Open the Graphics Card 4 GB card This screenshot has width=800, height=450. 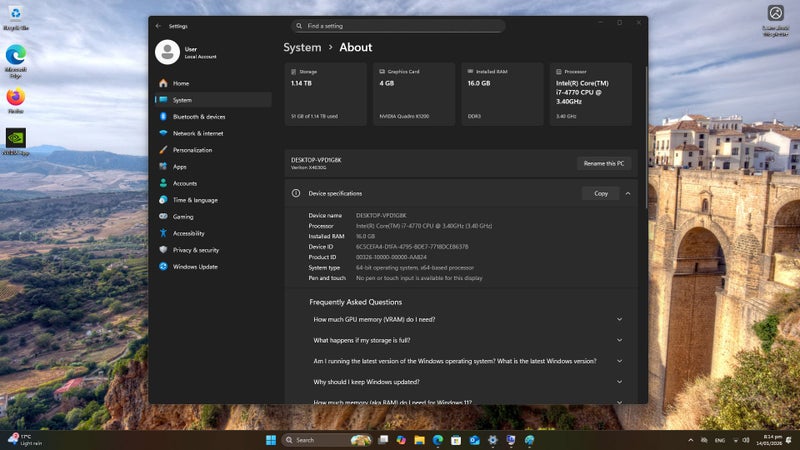(414, 94)
